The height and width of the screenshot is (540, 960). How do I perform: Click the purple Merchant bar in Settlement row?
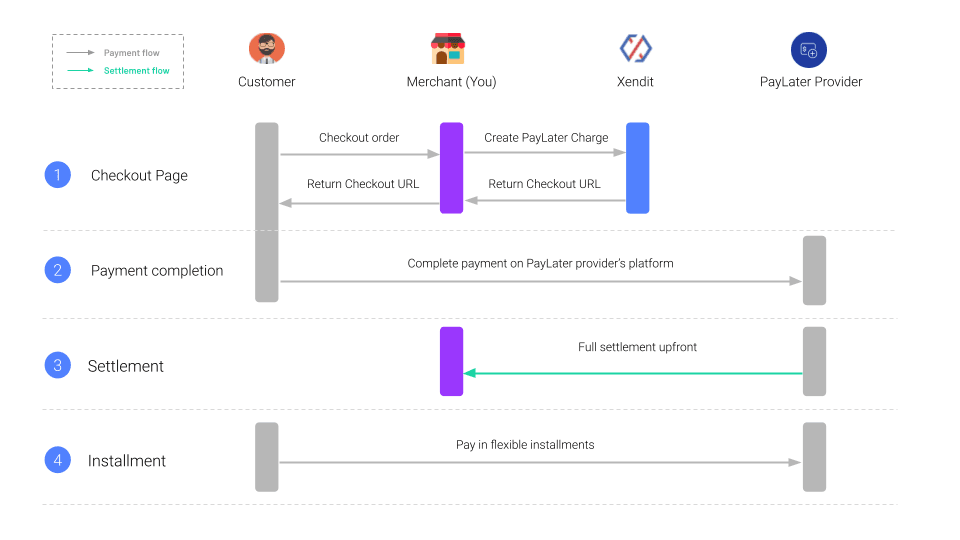(451, 361)
